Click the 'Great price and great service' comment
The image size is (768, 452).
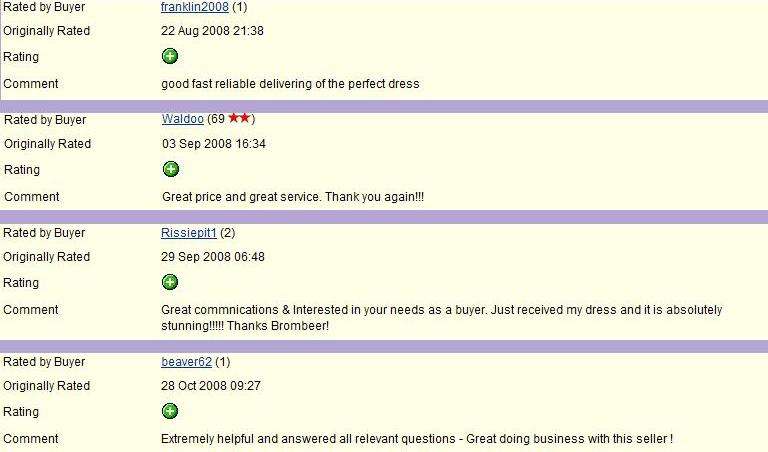coord(293,197)
